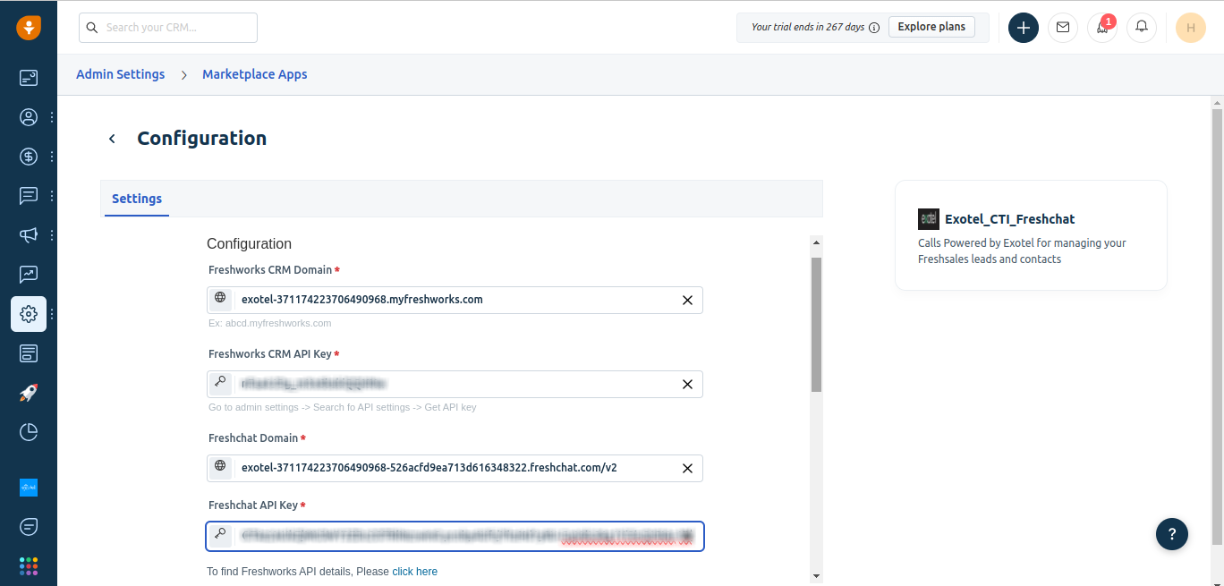Open the bell alerts icon in the header

1141,28
